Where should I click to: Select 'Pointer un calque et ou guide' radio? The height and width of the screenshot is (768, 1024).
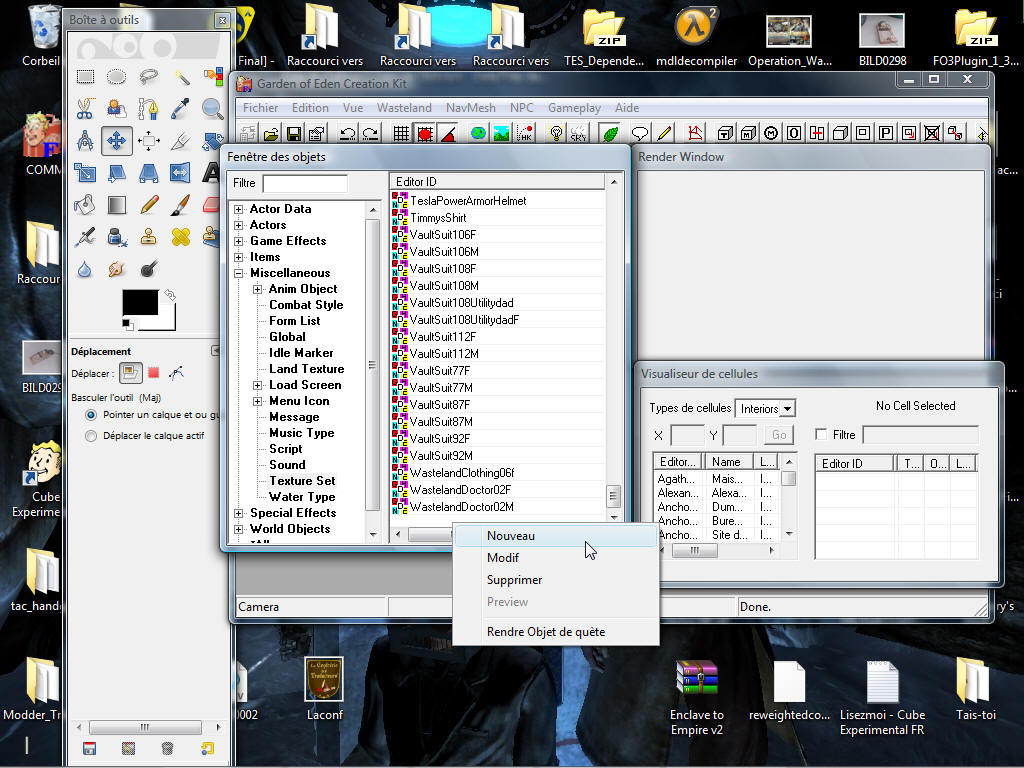click(91, 415)
